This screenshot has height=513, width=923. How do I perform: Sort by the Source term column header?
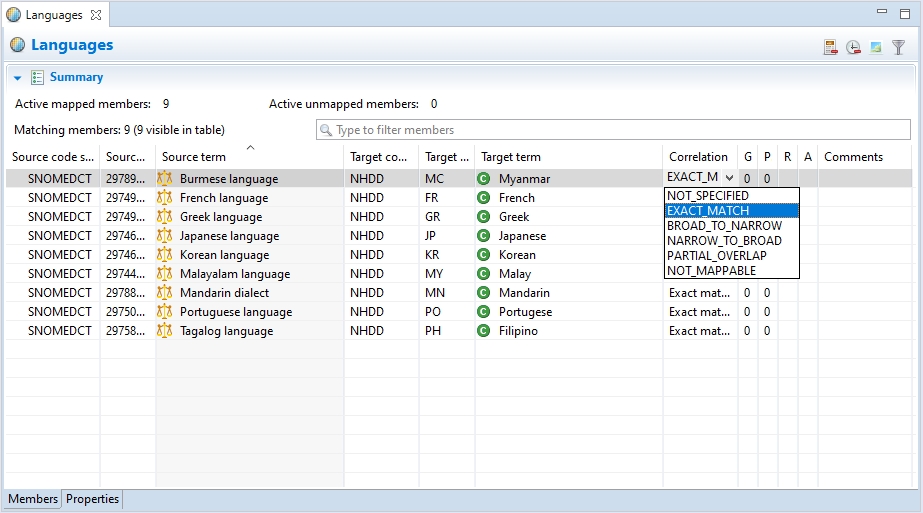[194, 157]
